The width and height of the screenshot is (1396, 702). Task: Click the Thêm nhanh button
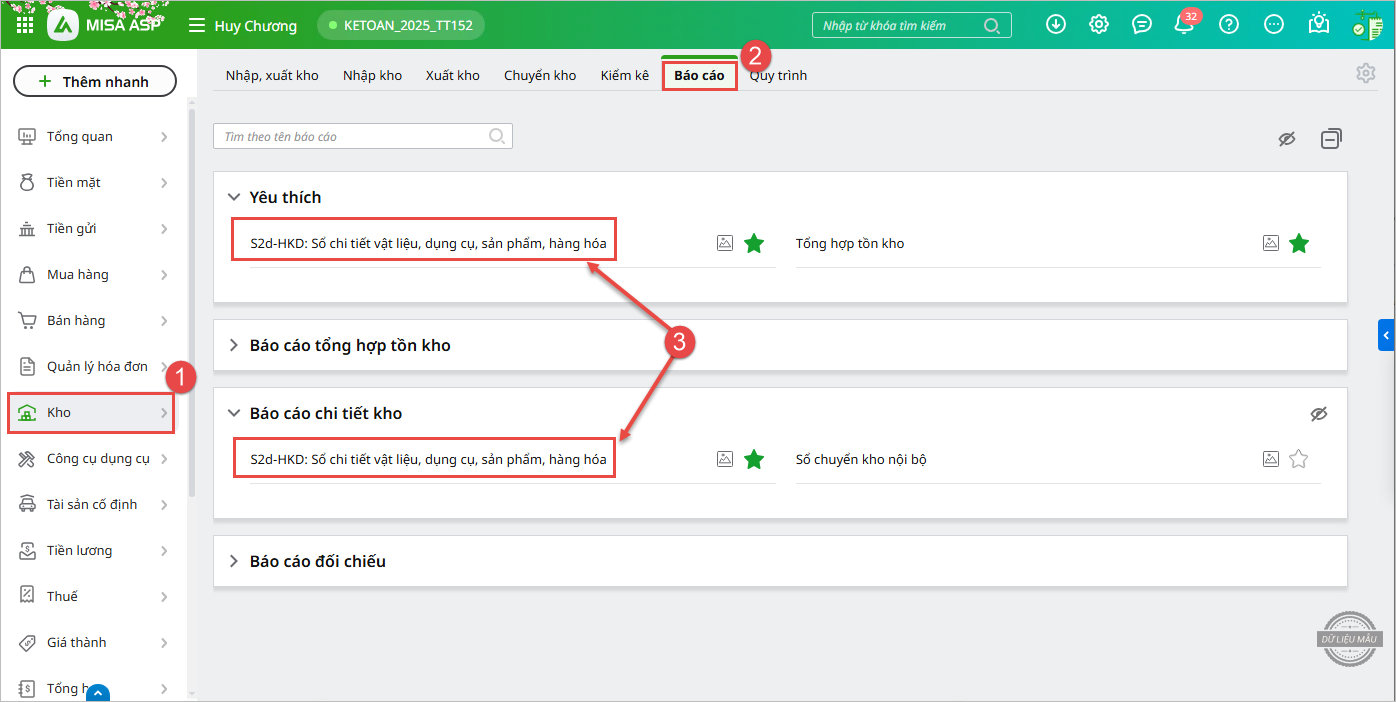click(x=95, y=82)
